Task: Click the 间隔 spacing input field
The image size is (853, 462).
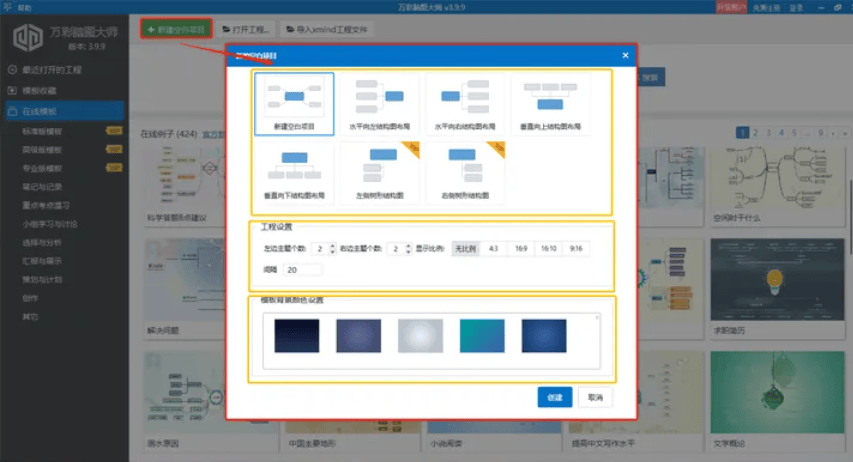Action: click(x=302, y=270)
